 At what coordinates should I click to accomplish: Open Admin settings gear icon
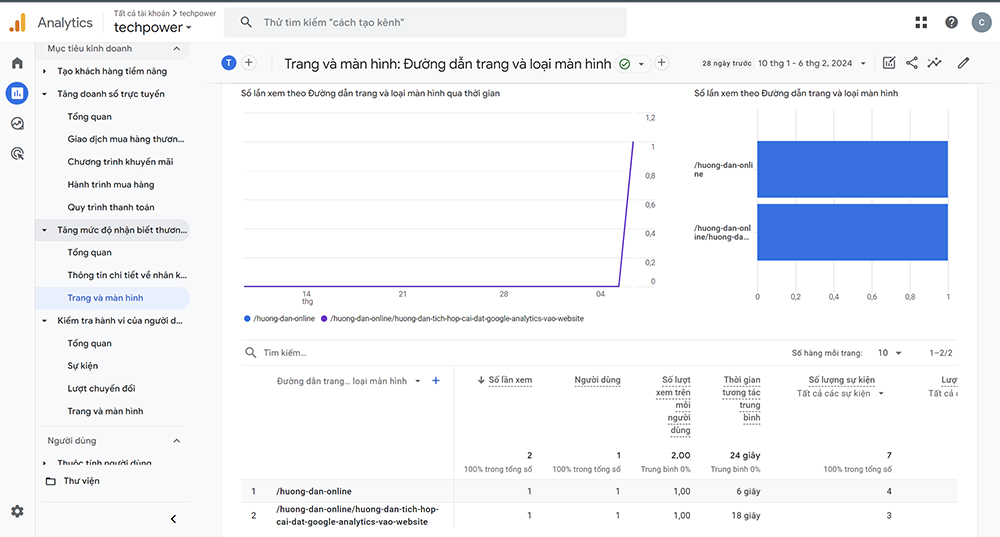click(x=17, y=511)
